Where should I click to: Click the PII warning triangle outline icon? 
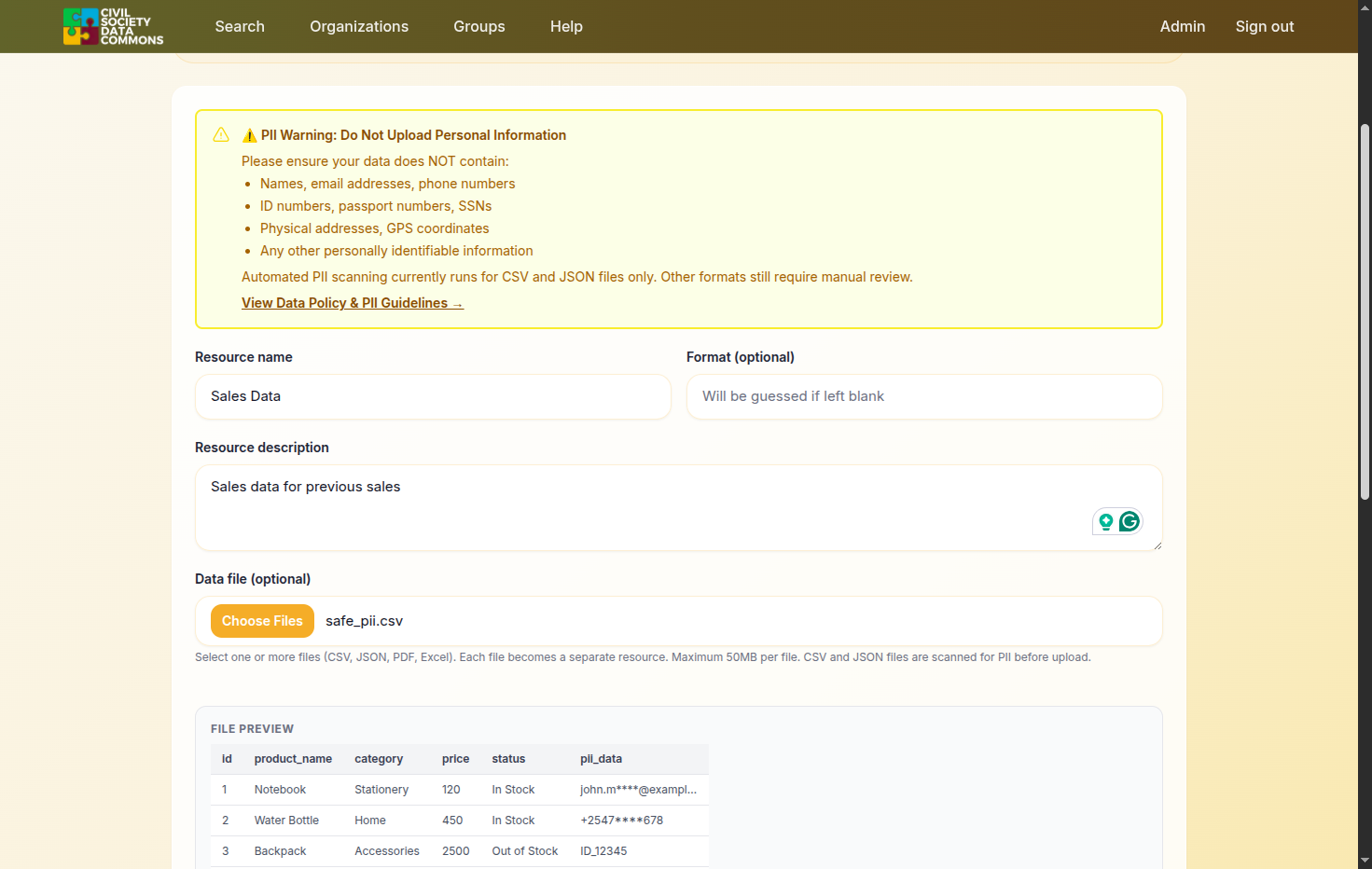[221, 135]
